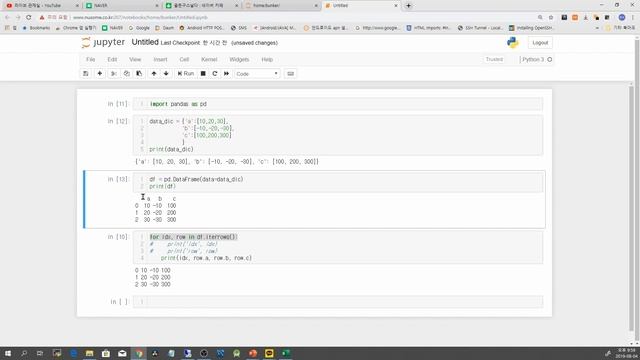Interrupt the kernel with the stop icon
This screenshot has height=360, width=640.
point(203,73)
